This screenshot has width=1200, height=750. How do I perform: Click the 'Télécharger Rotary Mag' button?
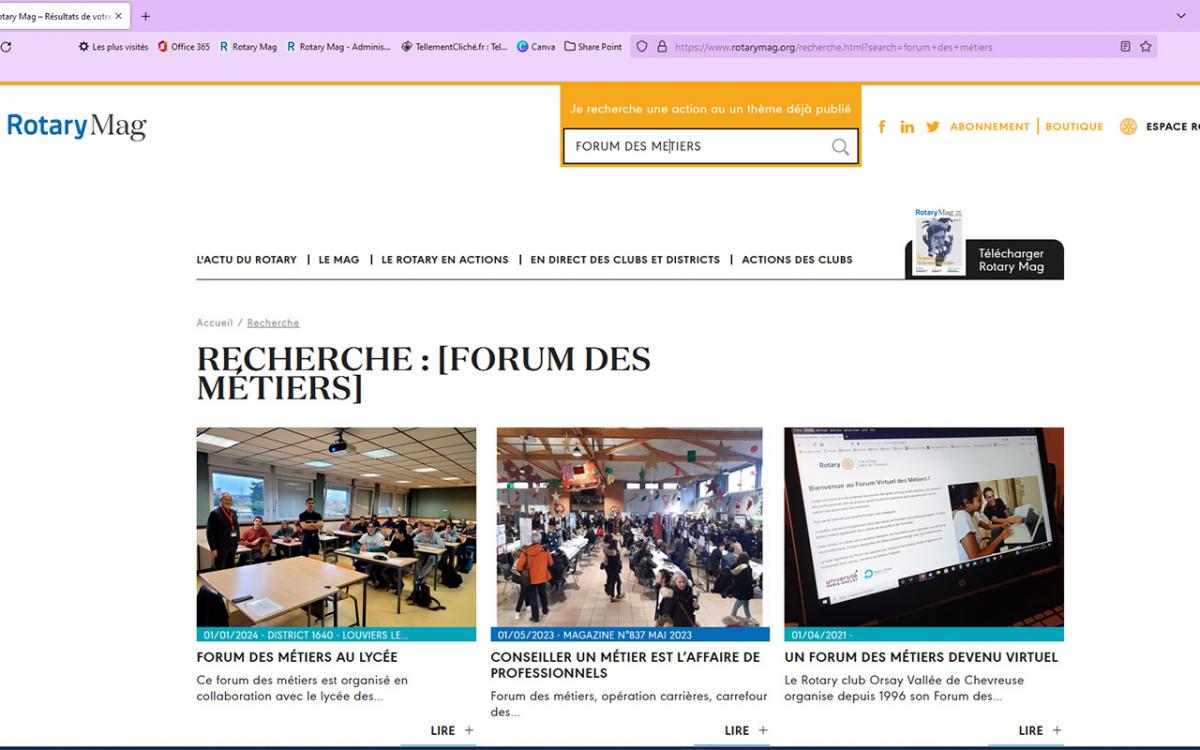(1012, 260)
